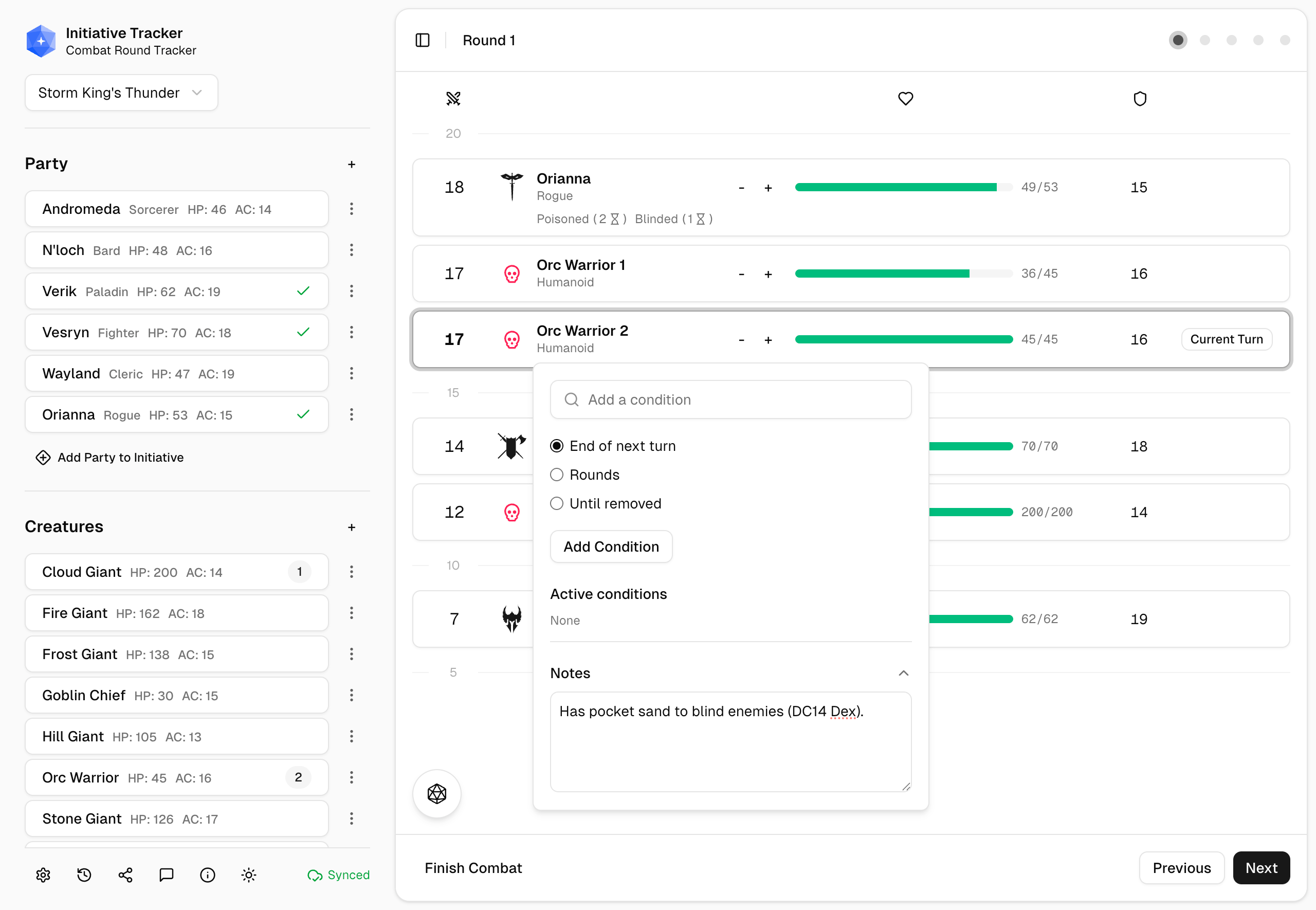Toggle light theme sun icon
This screenshot has height=910, width=1316.
tap(248, 875)
